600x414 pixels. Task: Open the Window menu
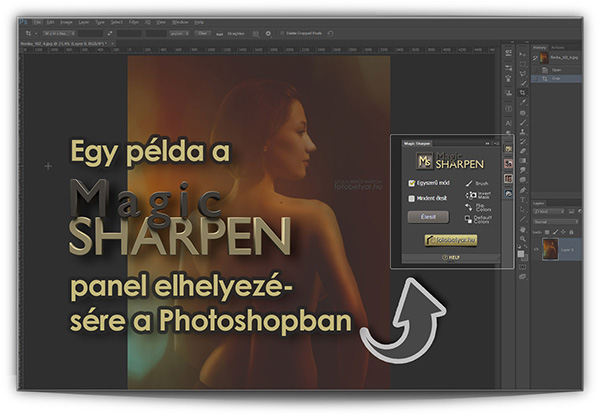(x=180, y=23)
